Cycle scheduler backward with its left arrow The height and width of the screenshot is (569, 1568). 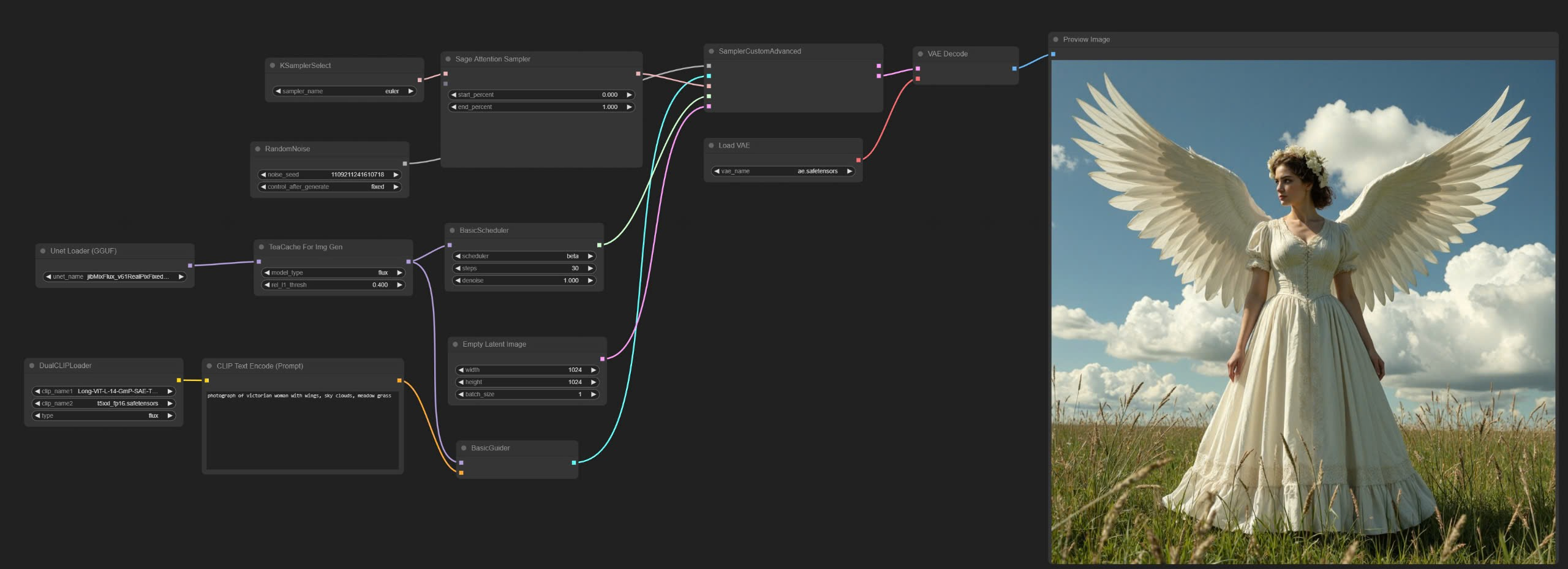pos(458,256)
